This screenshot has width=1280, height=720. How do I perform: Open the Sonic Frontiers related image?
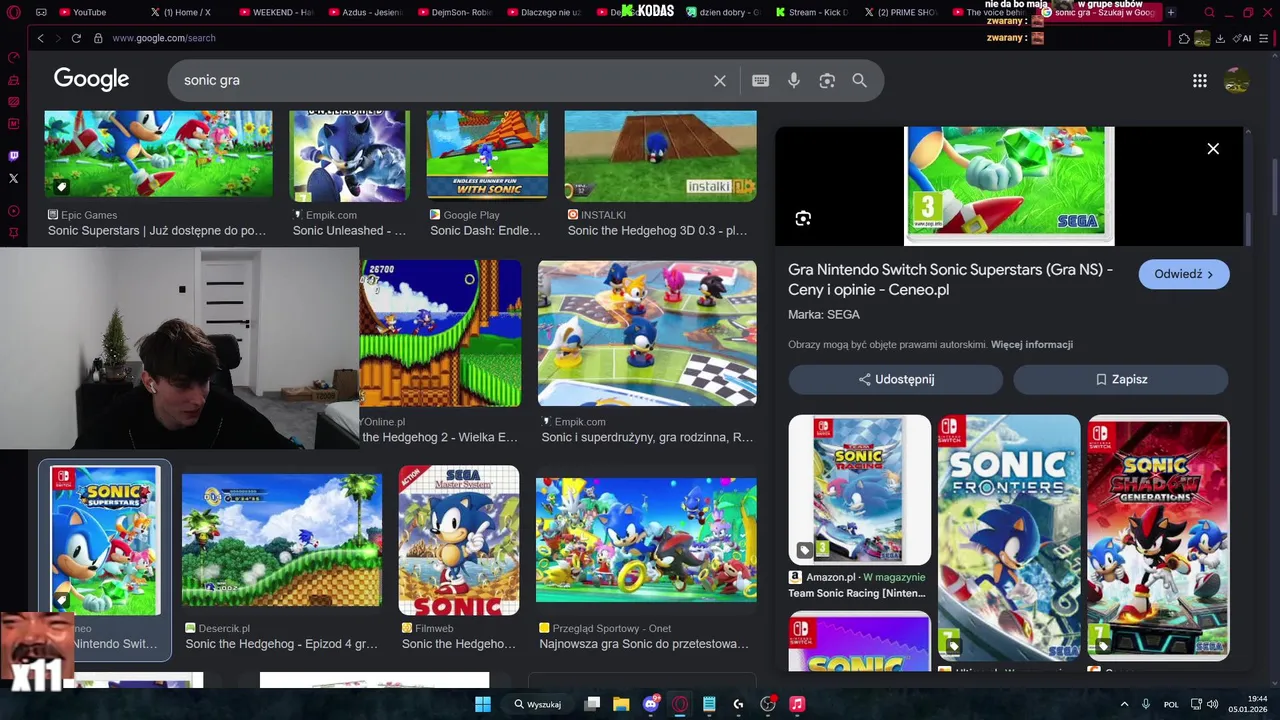pos(1009,538)
